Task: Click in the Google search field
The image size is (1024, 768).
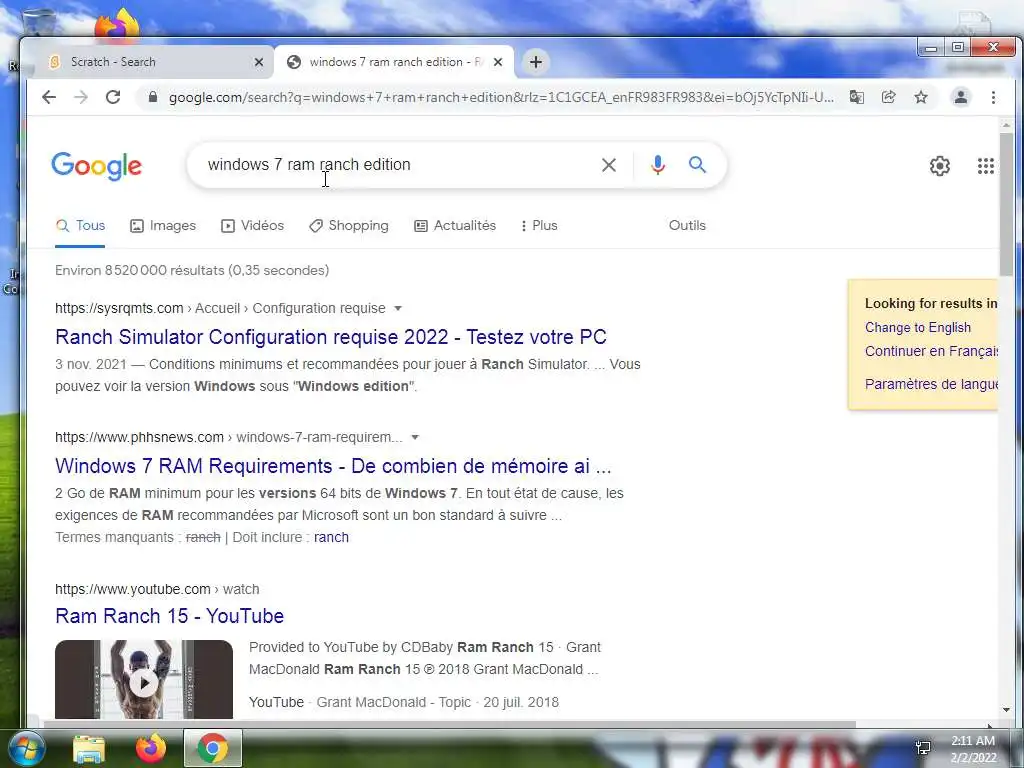Action: [x=398, y=165]
